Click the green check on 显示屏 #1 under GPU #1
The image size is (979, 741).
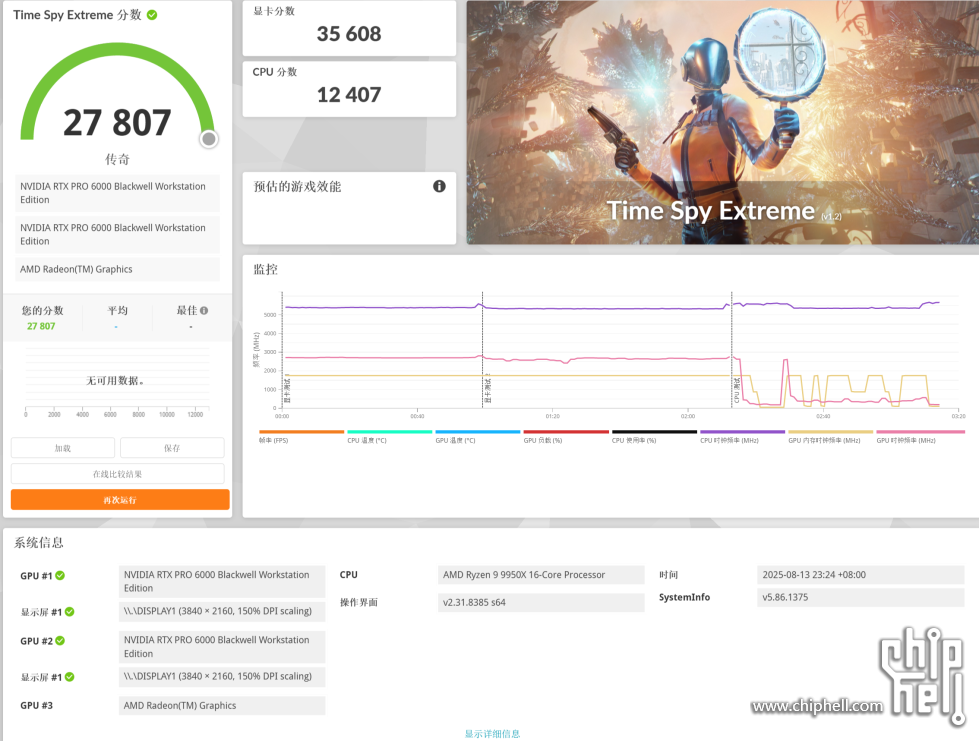tap(69, 612)
